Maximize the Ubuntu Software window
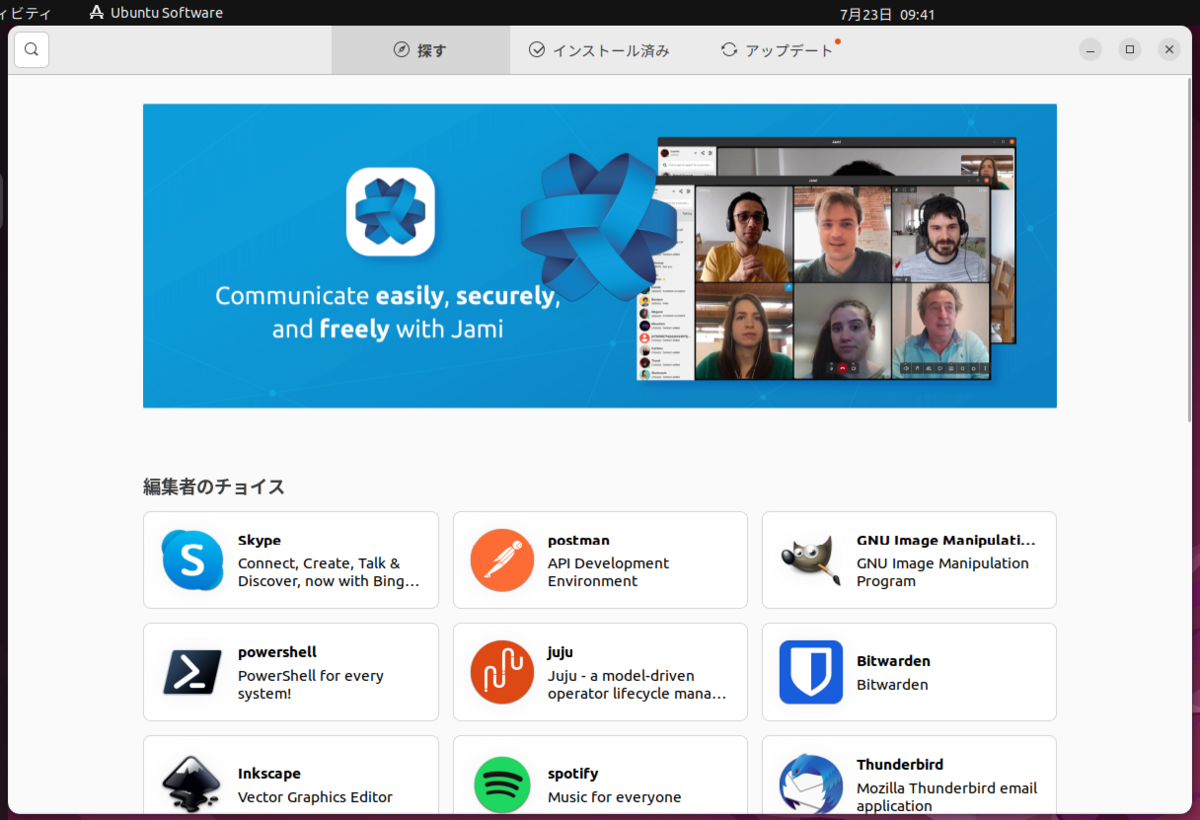1200x820 pixels. pos(1130,50)
